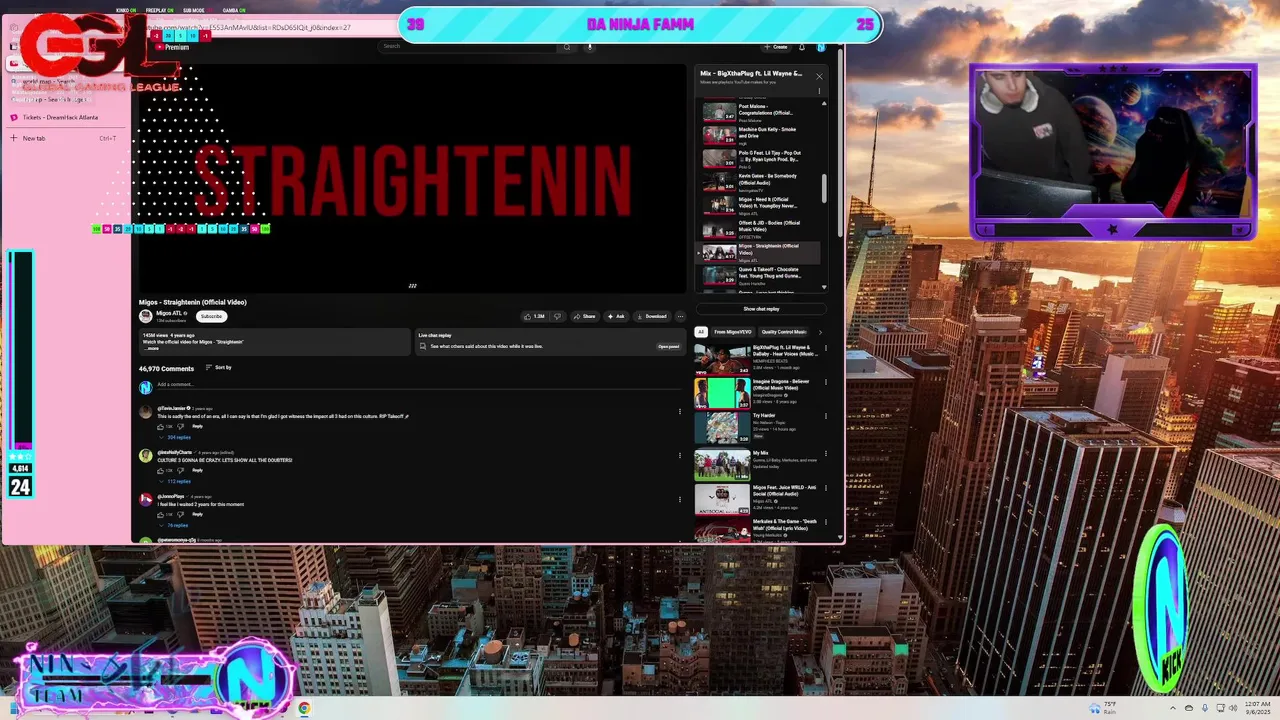Play Polo G Pop Out from playlist
Image resolution: width=1280 pixels, height=720 pixels.
pyautogui.click(x=759, y=158)
